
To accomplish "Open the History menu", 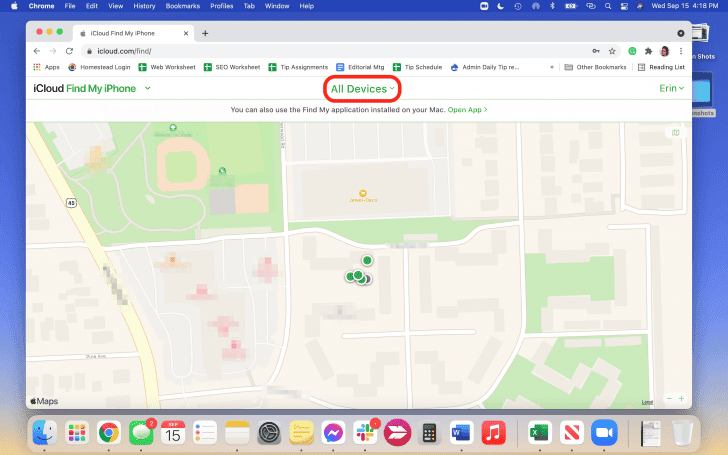I will [x=144, y=6].
